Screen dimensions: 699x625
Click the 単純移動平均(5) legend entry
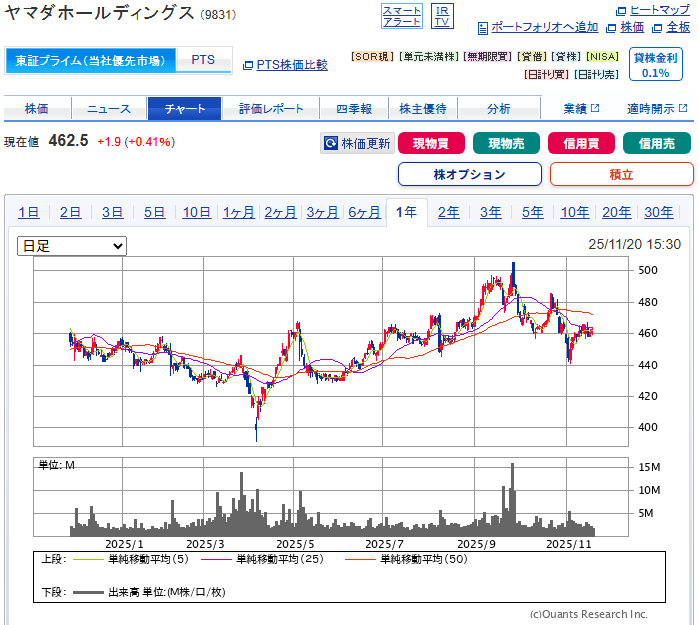point(130,559)
